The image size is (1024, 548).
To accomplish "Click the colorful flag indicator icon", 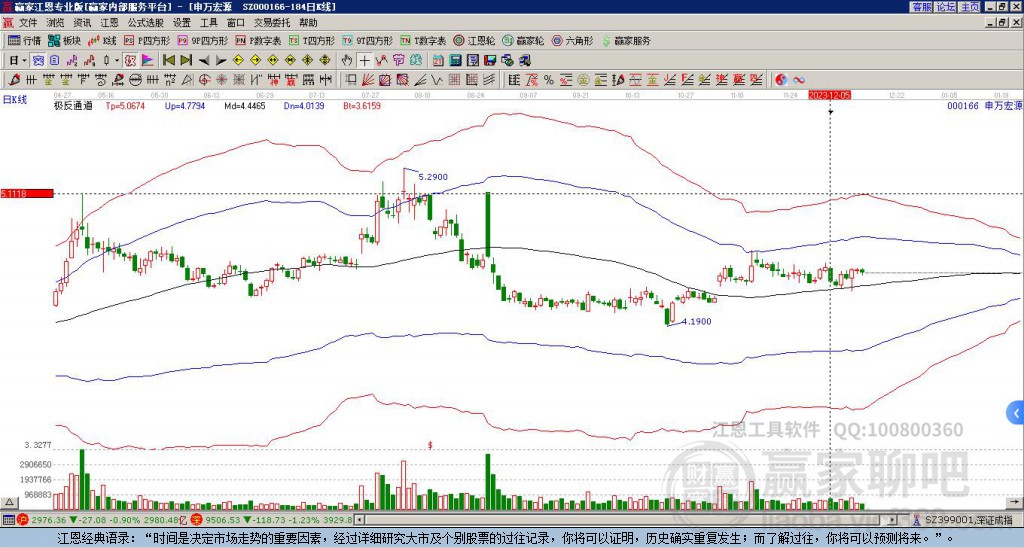I will tap(147, 60).
